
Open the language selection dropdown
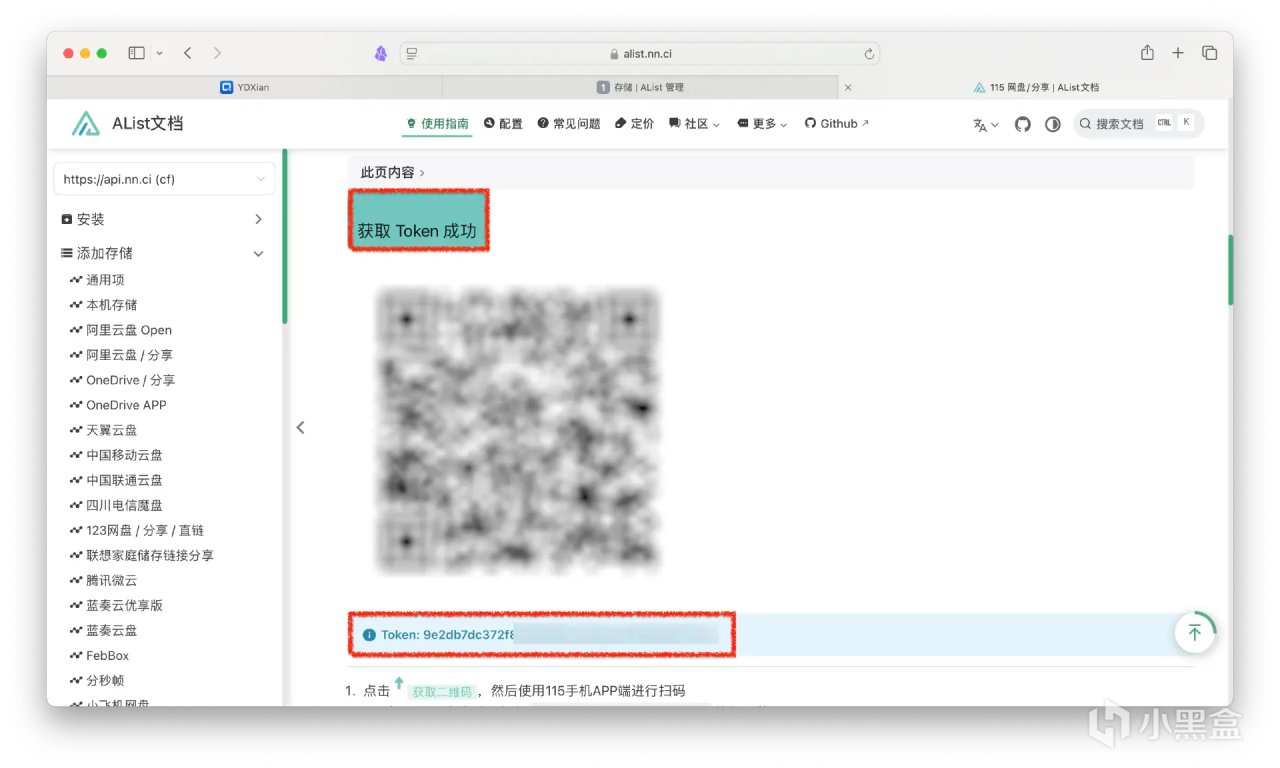coord(985,125)
